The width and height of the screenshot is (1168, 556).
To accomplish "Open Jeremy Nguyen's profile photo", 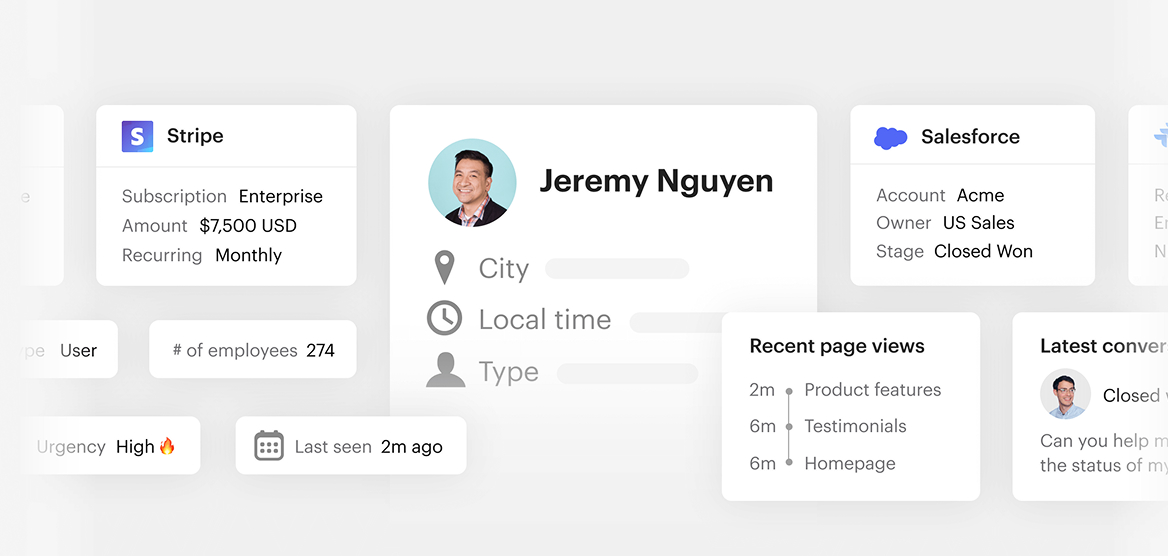I will coord(472,182).
